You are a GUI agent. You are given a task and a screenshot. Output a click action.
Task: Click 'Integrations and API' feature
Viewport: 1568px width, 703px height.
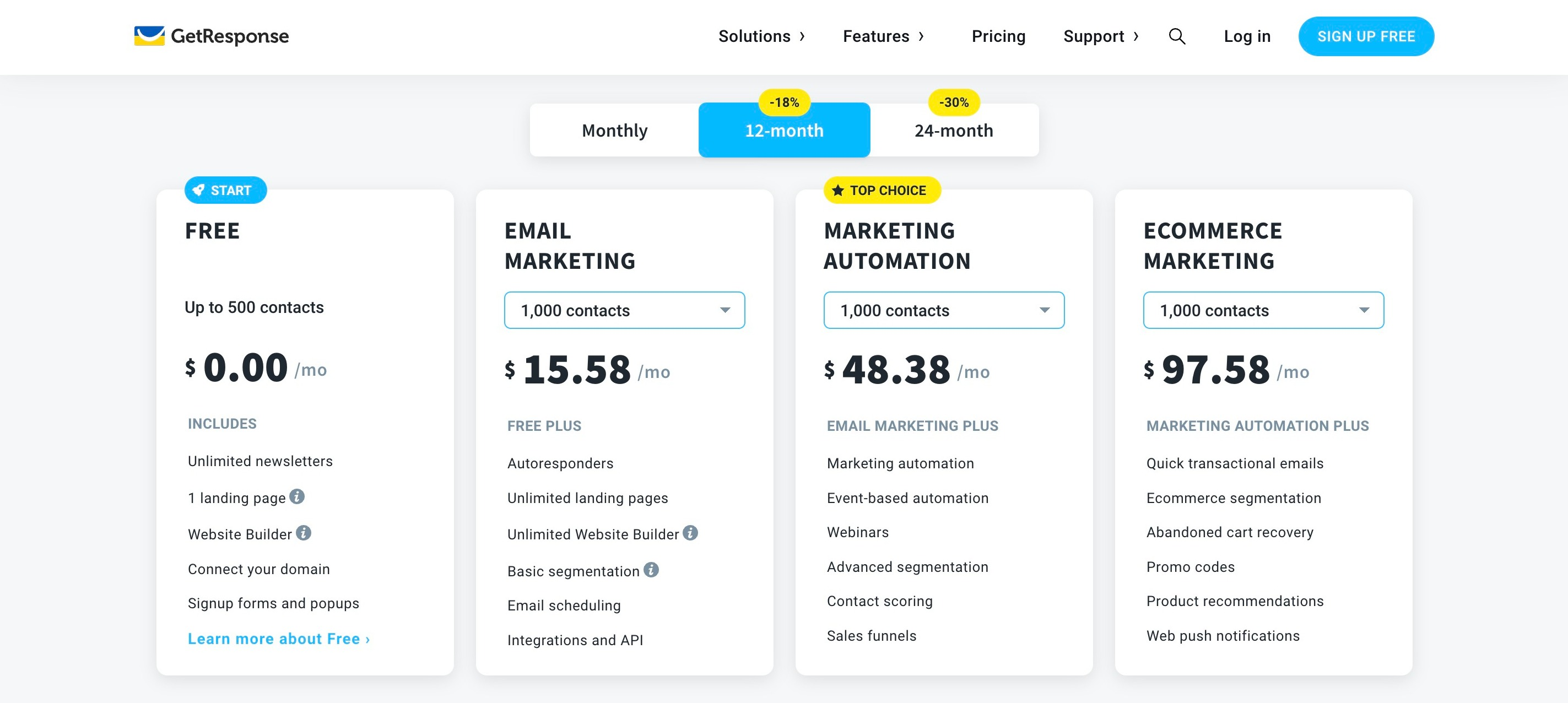click(575, 640)
